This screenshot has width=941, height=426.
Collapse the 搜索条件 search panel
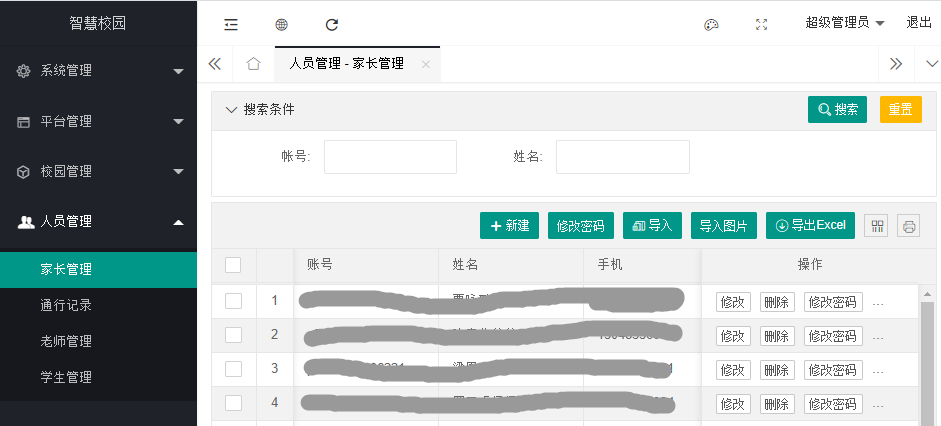232,109
